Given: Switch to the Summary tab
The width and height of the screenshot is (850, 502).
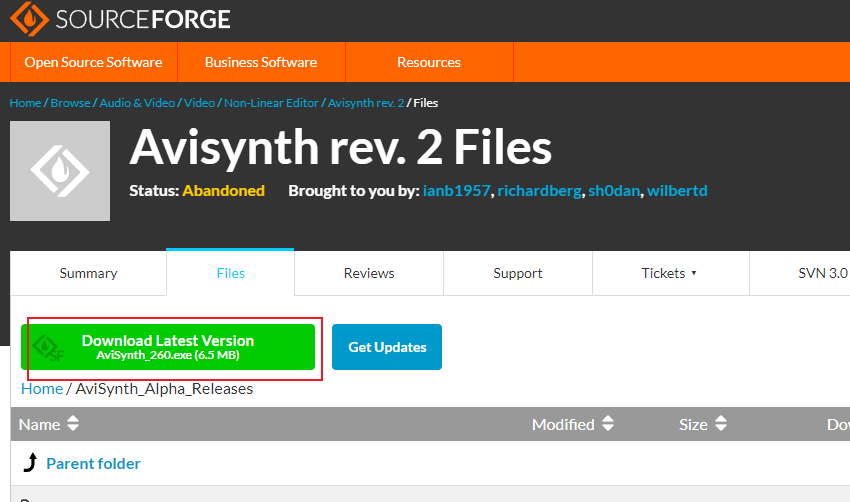Looking at the screenshot, I should coord(88,273).
